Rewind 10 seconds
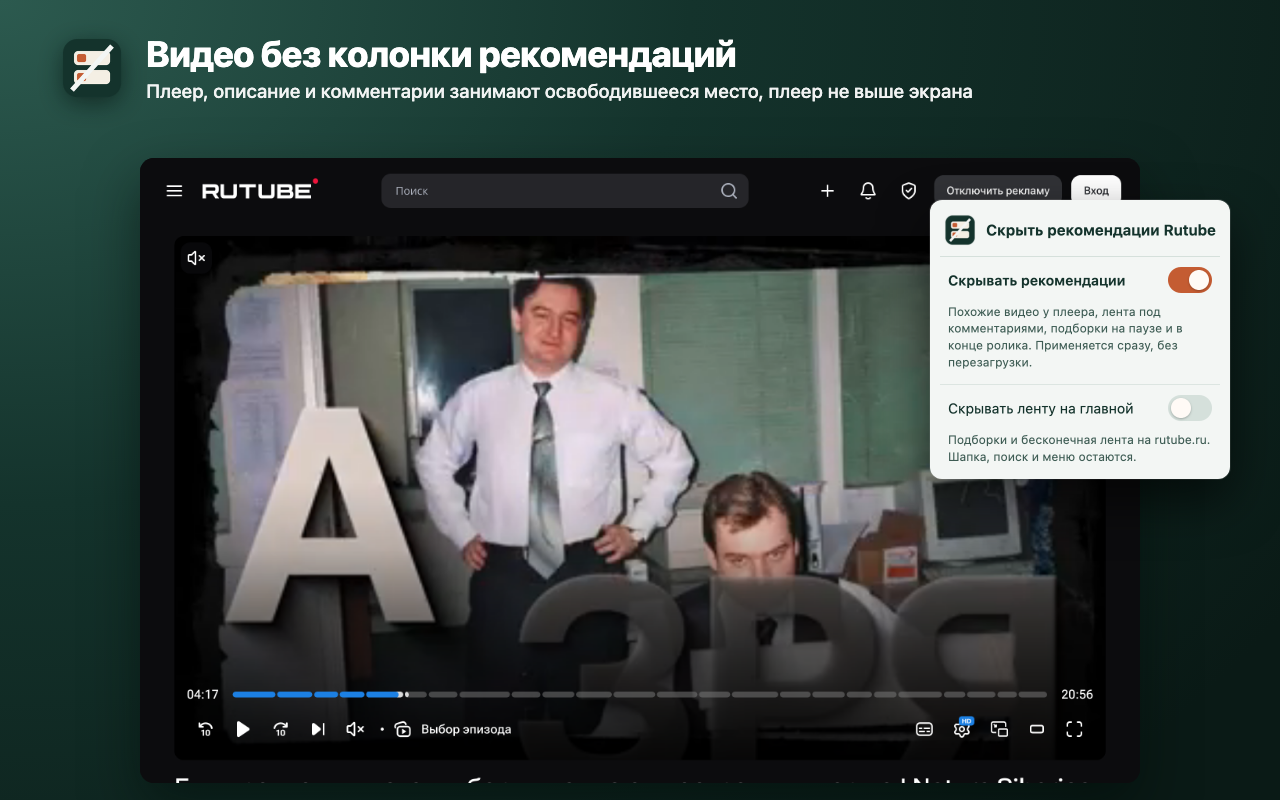The width and height of the screenshot is (1280, 800). click(x=205, y=729)
